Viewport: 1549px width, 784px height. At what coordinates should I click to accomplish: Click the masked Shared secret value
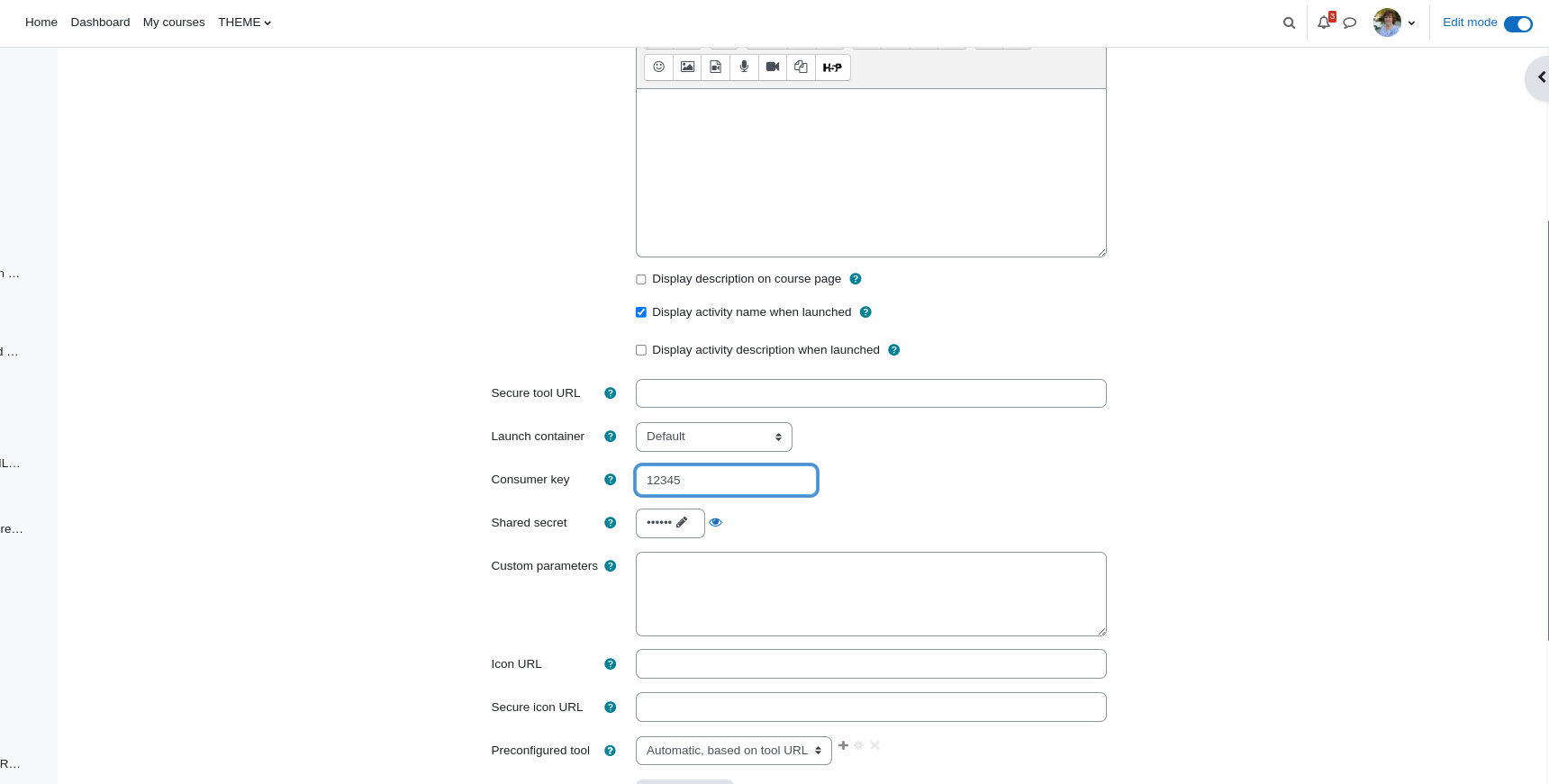659,522
